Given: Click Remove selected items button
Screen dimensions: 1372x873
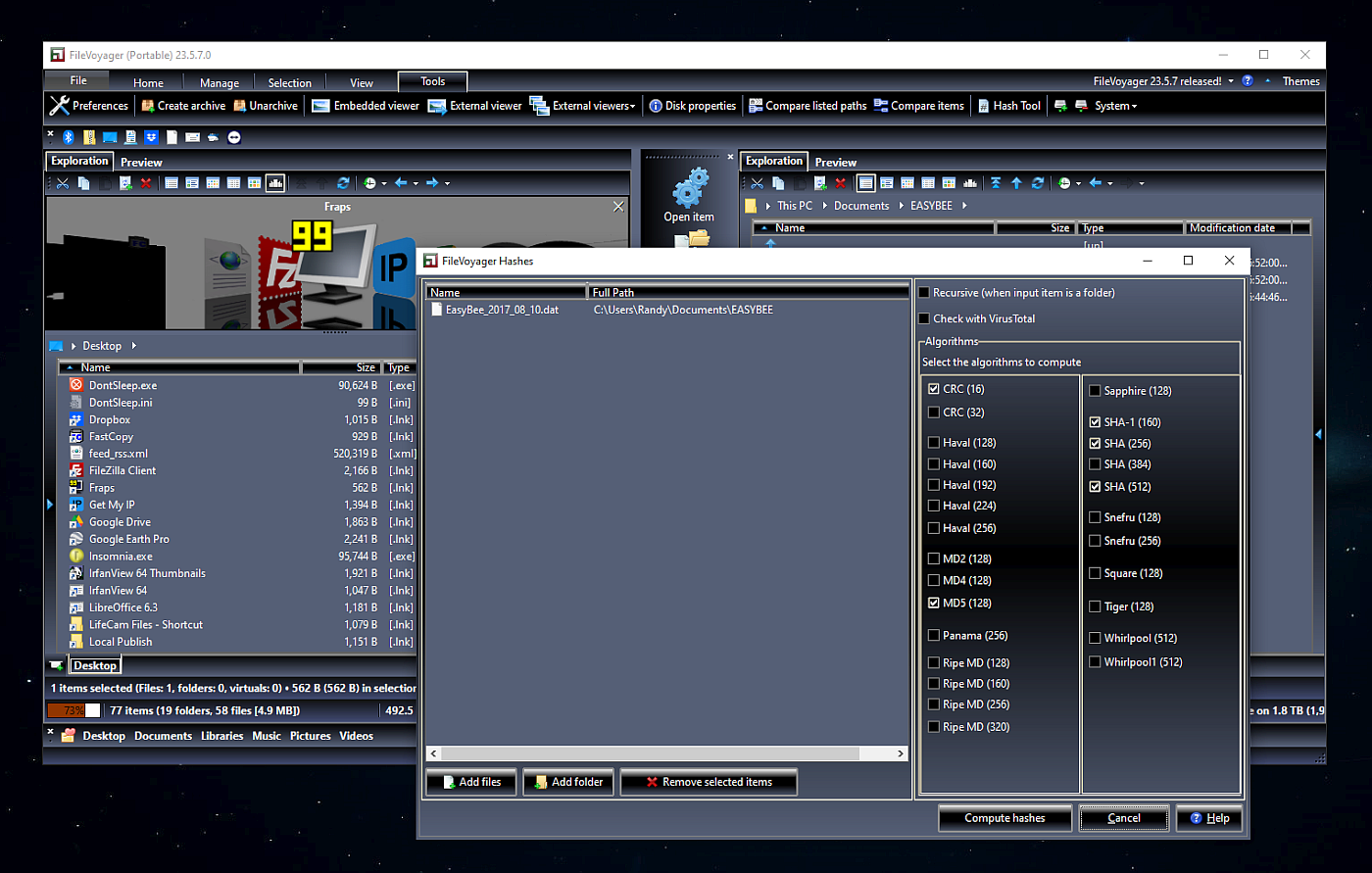Looking at the screenshot, I should click(x=709, y=782).
